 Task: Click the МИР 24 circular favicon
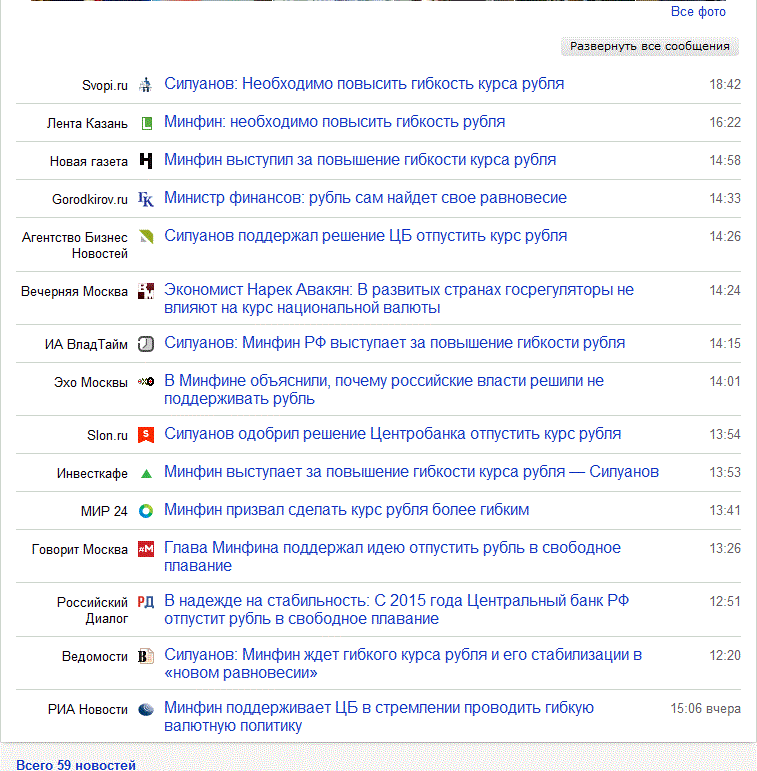click(146, 511)
